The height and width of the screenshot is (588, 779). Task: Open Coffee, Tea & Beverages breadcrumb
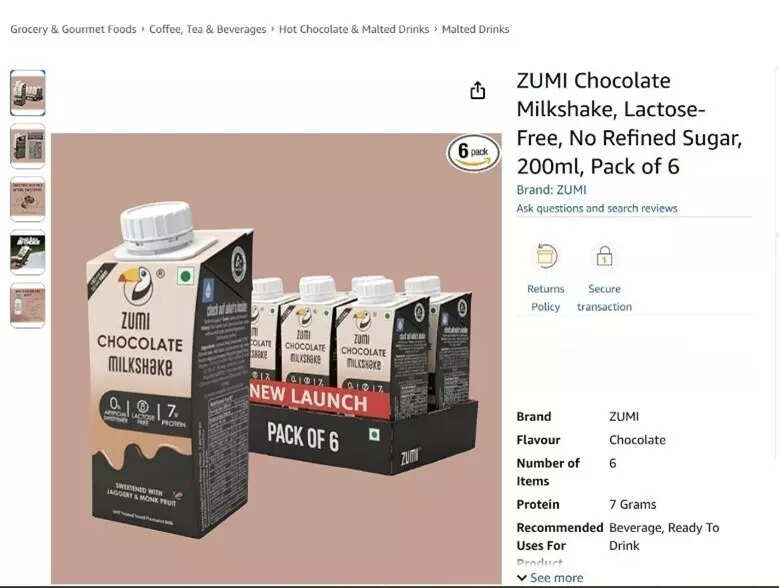tap(208, 29)
